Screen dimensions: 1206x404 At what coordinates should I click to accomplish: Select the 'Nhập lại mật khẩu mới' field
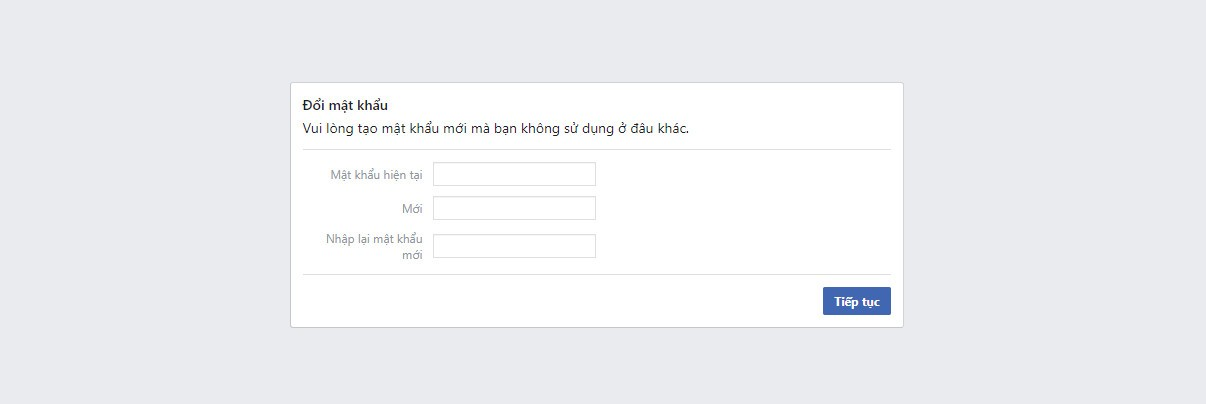(x=514, y=246)
